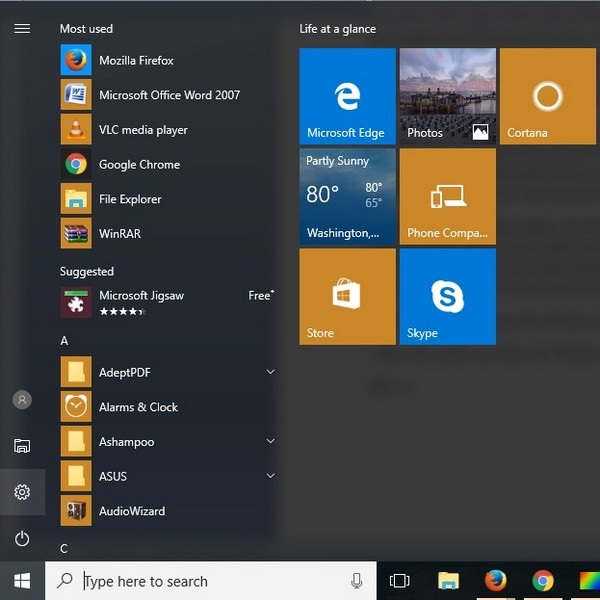The width and height of the screenshot is (600, 600).
Task: Click the Windows Start button
Action: click(22, 581)
